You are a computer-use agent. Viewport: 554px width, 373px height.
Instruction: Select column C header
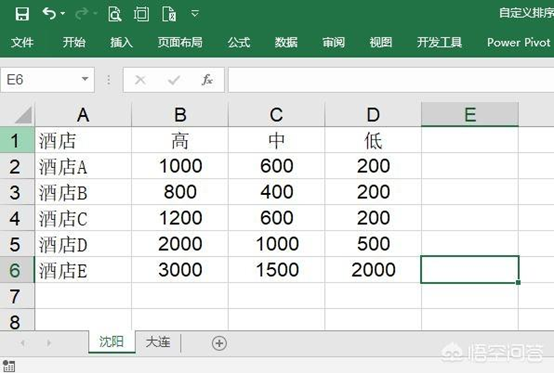coord(276,114)
